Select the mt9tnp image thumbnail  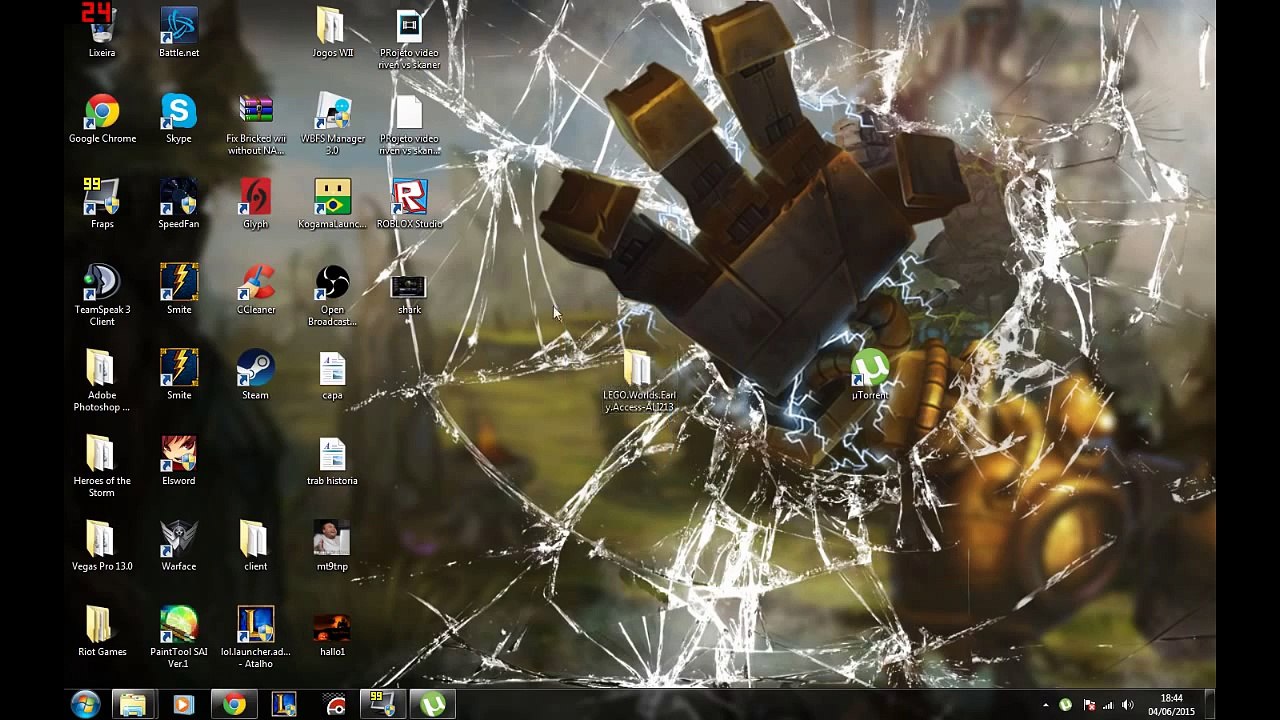(332, 545)
